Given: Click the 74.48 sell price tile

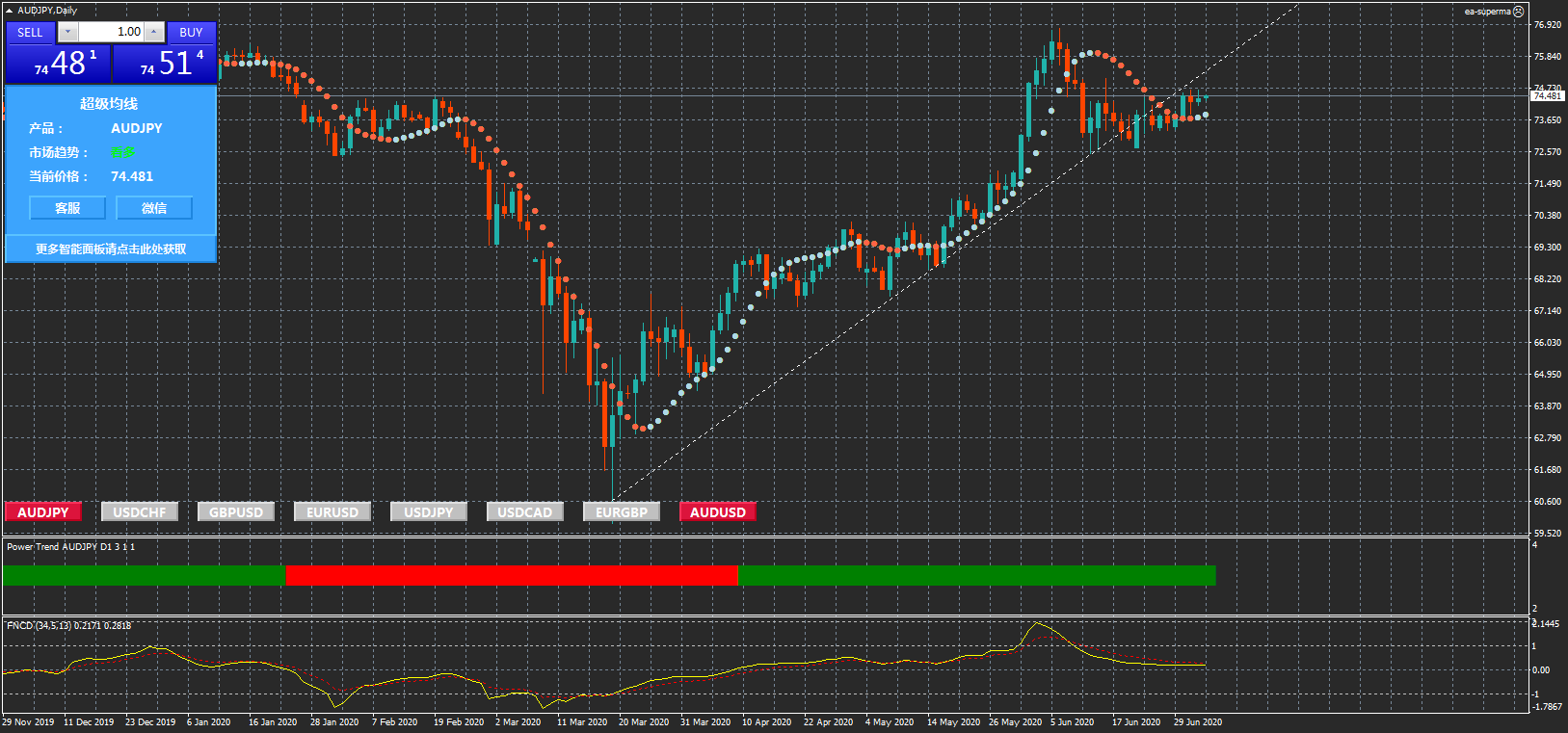Looking at the screenshot, I should pos(58,64).
